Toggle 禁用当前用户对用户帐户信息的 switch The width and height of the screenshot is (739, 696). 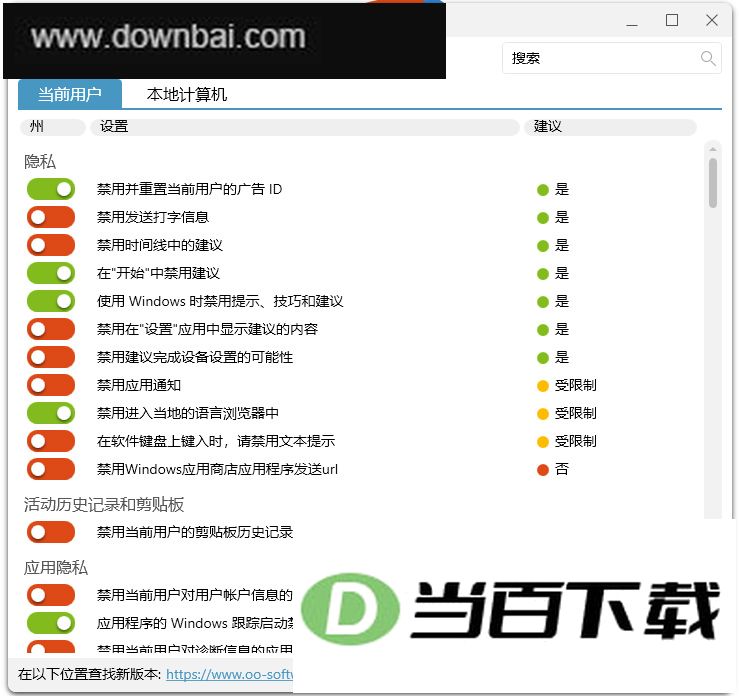51,595
